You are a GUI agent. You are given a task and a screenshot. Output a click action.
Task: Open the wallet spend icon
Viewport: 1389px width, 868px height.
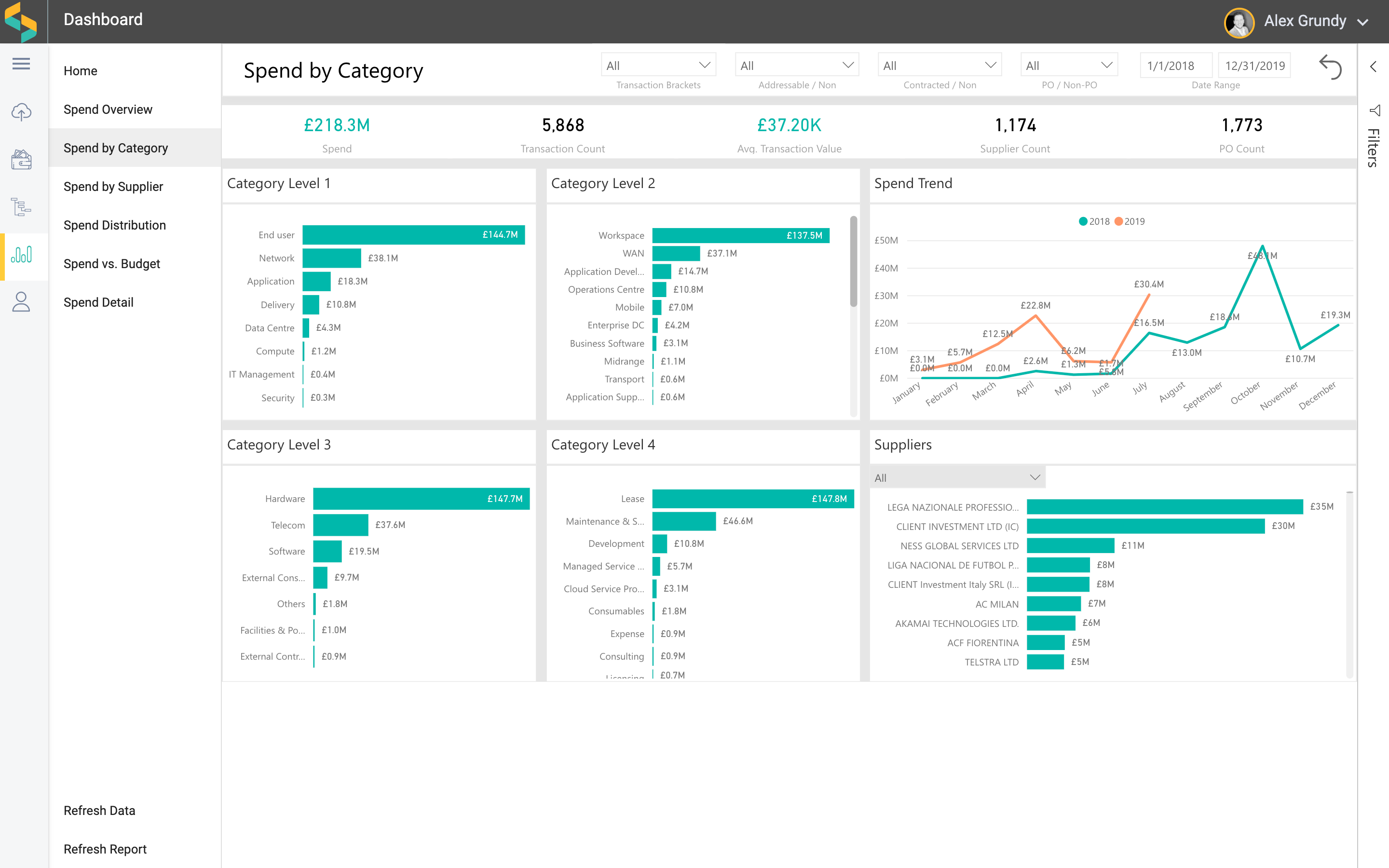click(21, 159)
